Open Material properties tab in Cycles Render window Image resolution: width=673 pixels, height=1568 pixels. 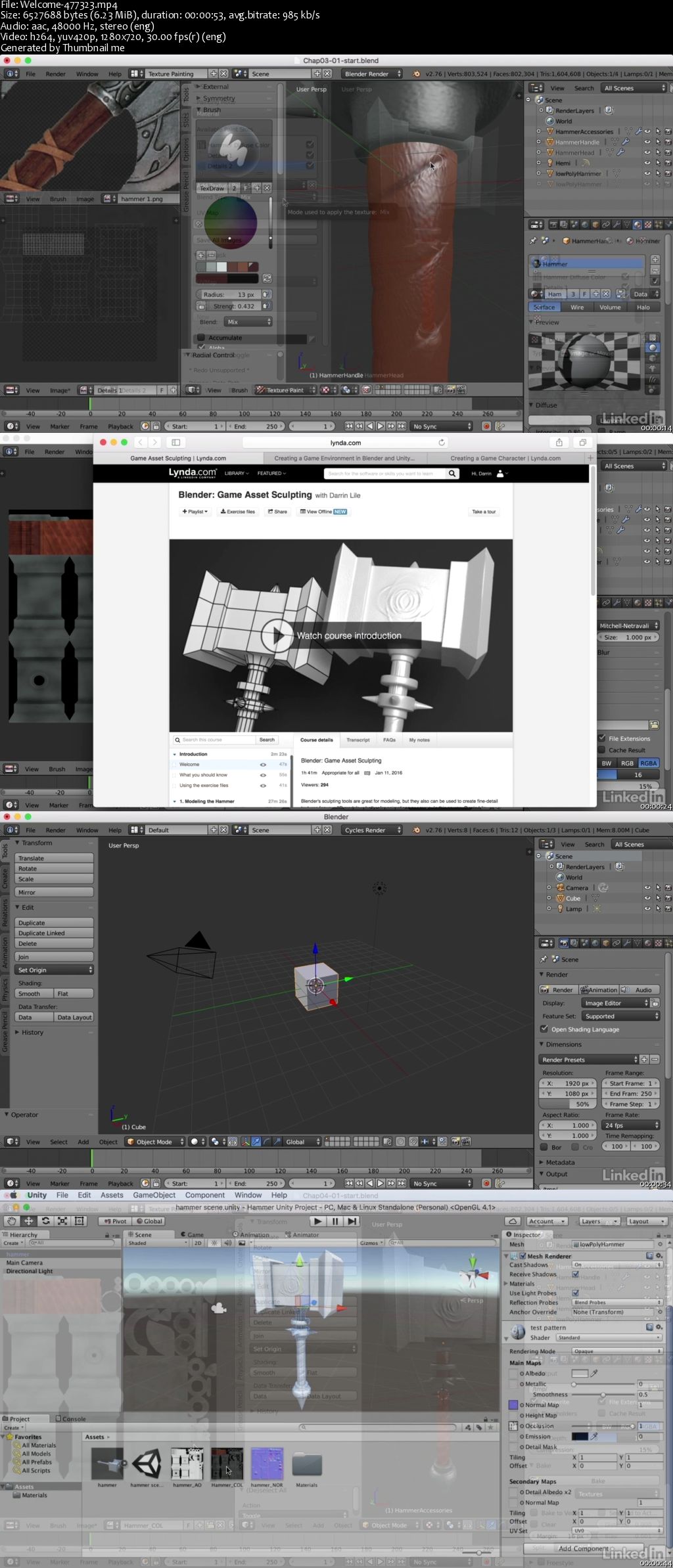(x=648, y=943)
